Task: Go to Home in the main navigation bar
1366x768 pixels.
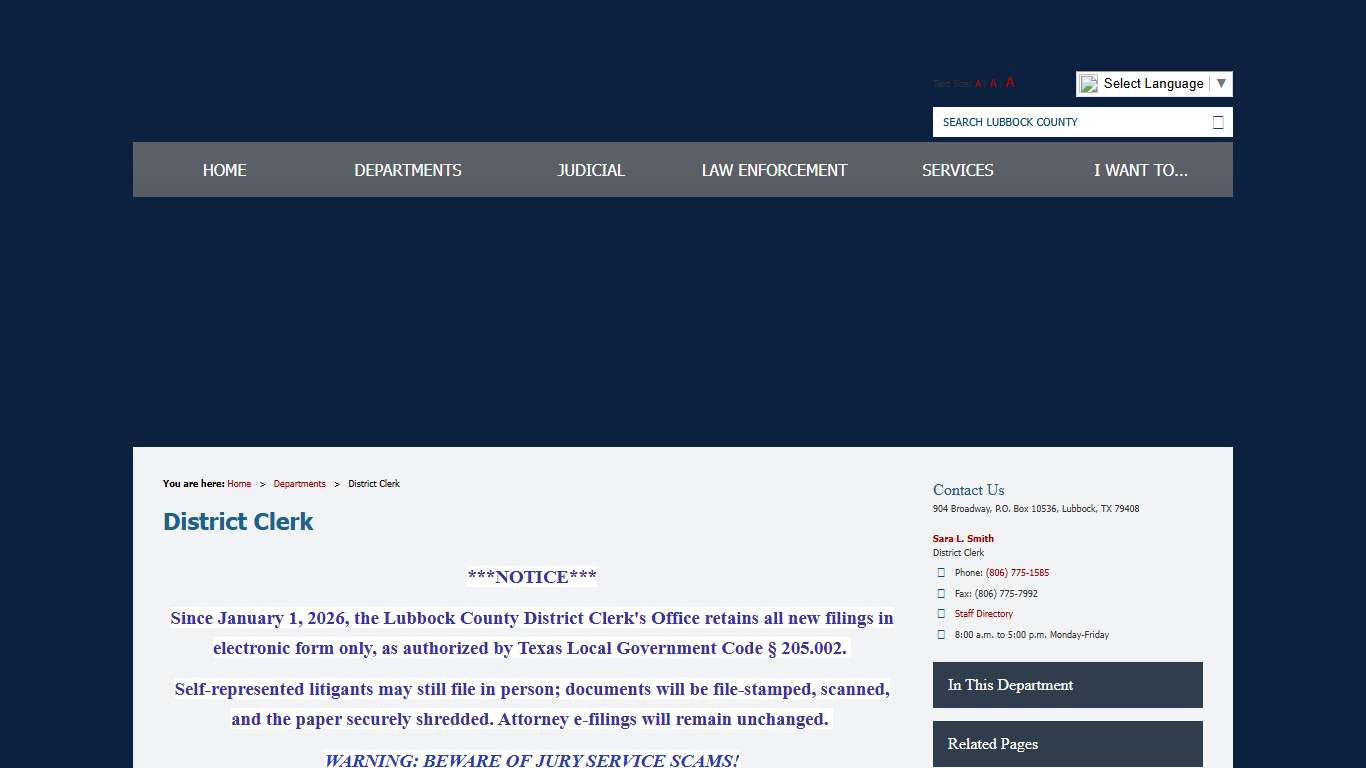Action: point(224,170)
